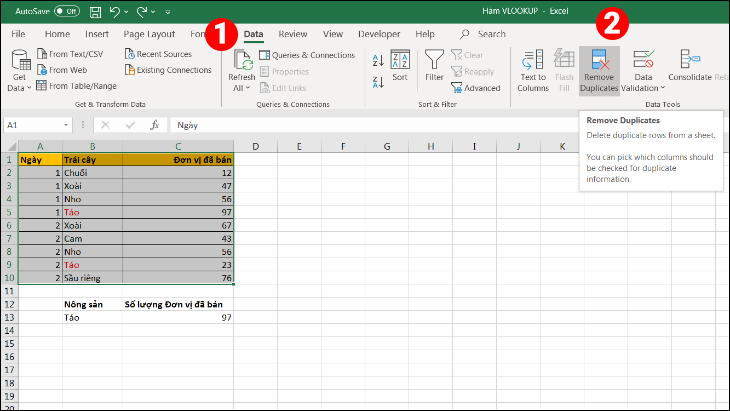The width and height of the screenshot is (730, 411).
Task: Import data From Web
Action: coord(62,70)
